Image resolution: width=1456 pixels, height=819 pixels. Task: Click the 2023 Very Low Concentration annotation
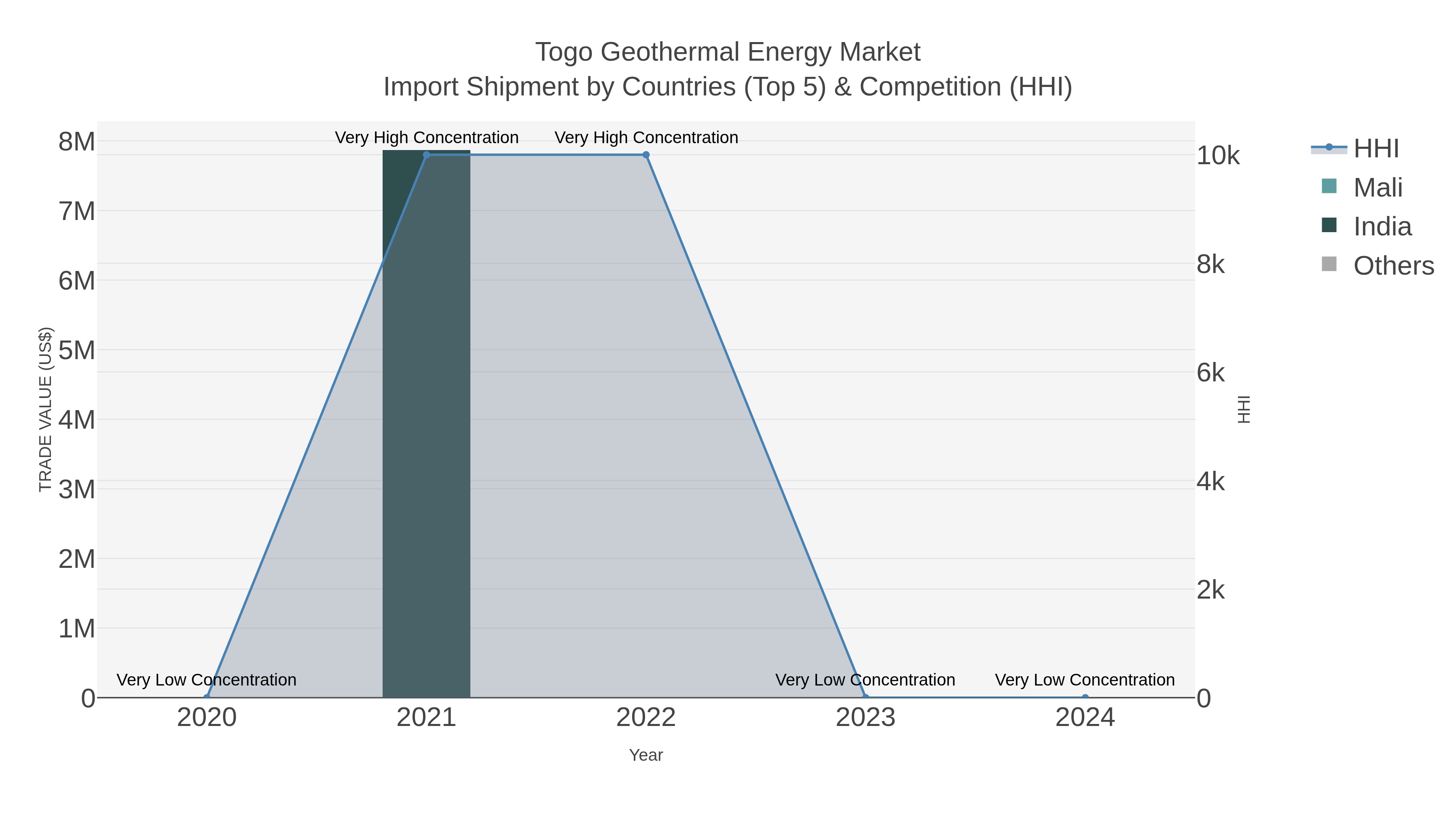point(866,679)
